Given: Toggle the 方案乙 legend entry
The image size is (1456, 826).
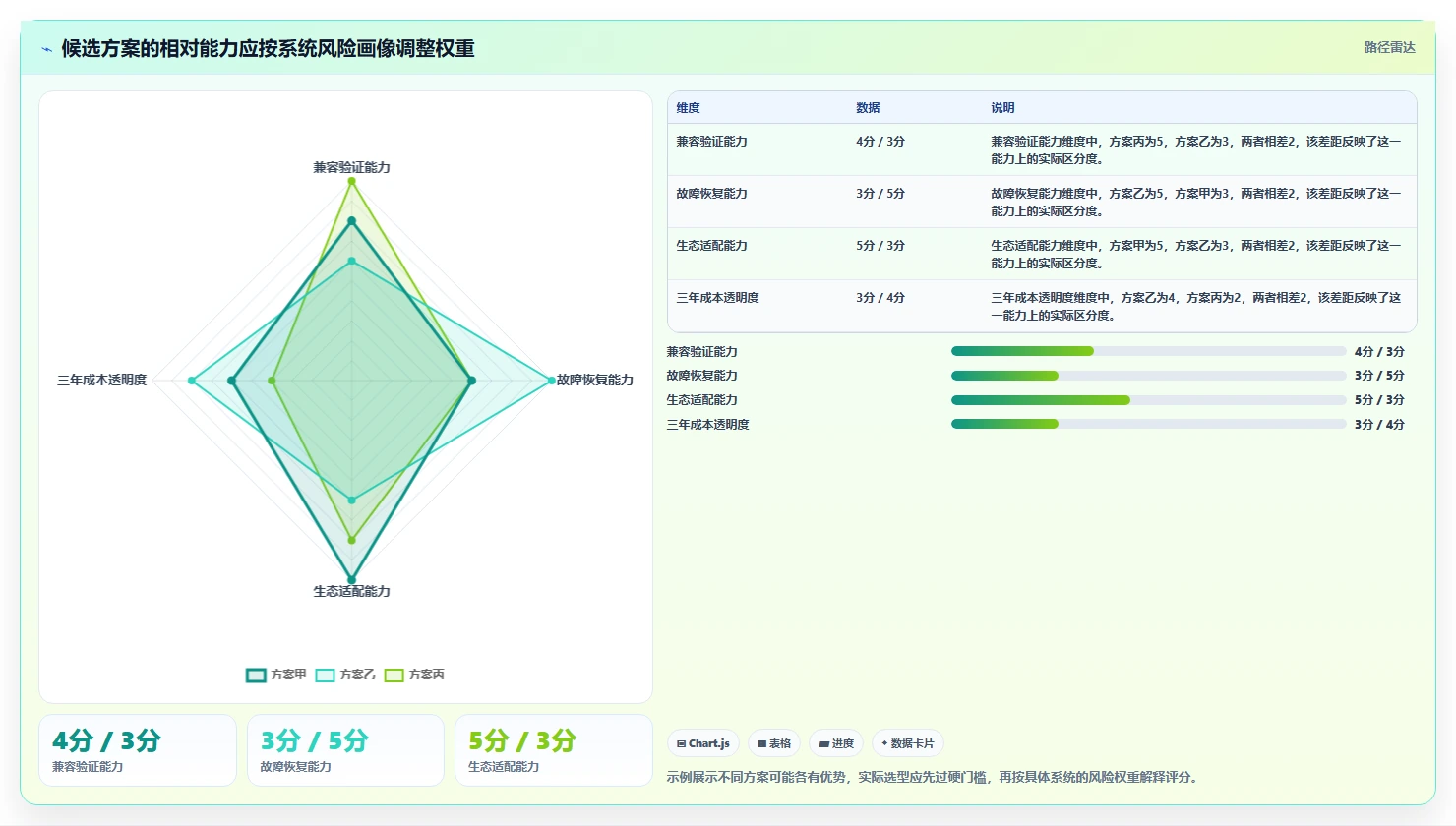Looking at the screenshot, I should tap(345, 675).
